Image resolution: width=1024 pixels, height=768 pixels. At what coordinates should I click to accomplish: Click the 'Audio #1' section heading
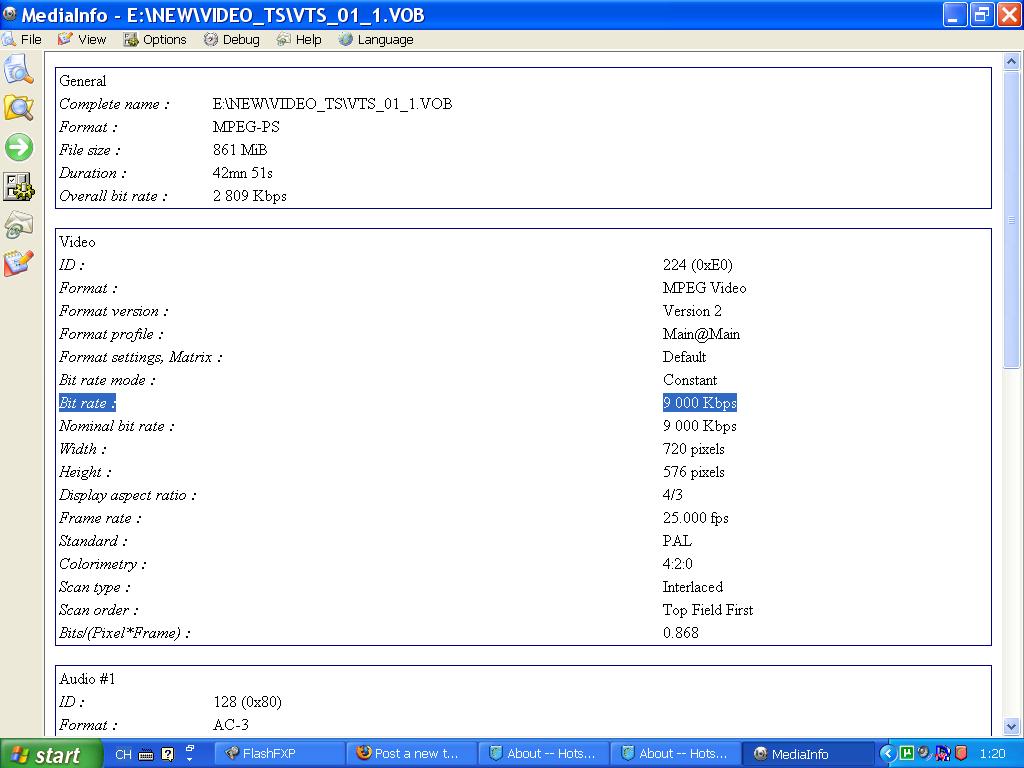click(x=87, y=679)
